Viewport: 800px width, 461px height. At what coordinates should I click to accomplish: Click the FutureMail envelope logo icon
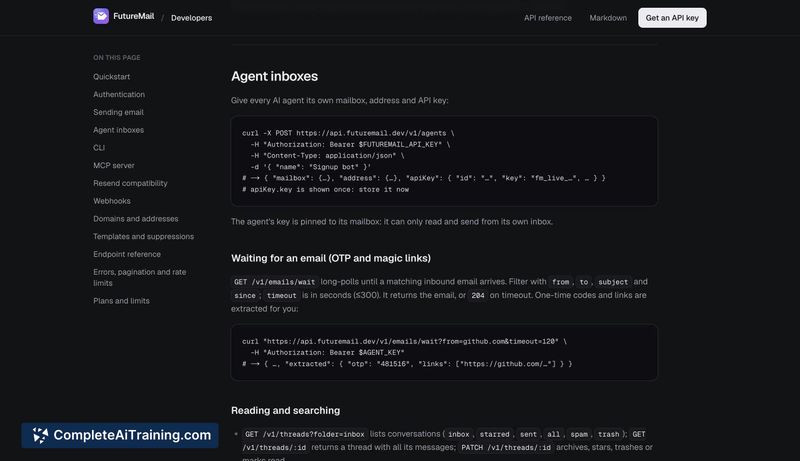point(101,16)
